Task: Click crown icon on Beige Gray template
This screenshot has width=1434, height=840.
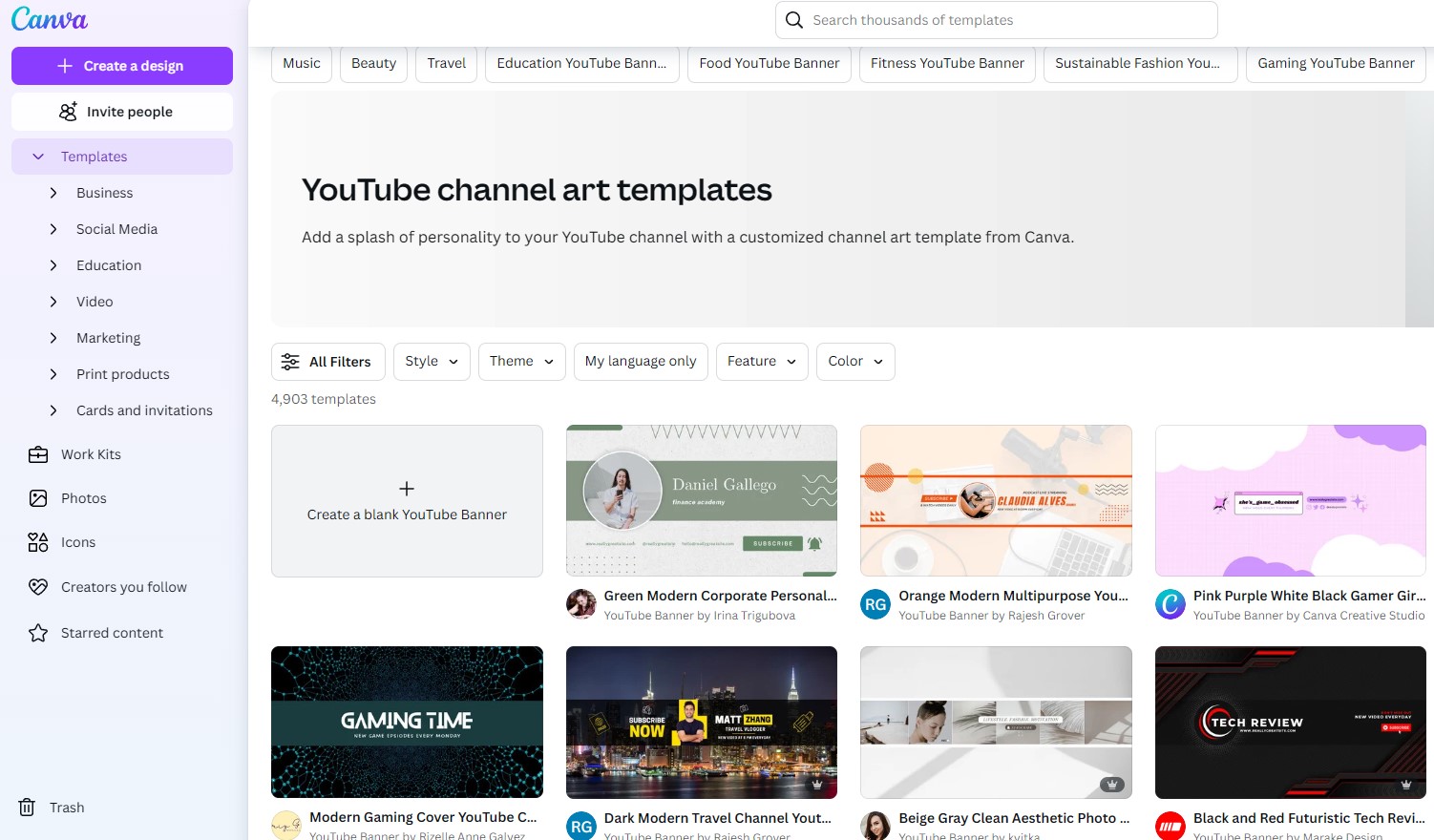Action: (1111, 785)
